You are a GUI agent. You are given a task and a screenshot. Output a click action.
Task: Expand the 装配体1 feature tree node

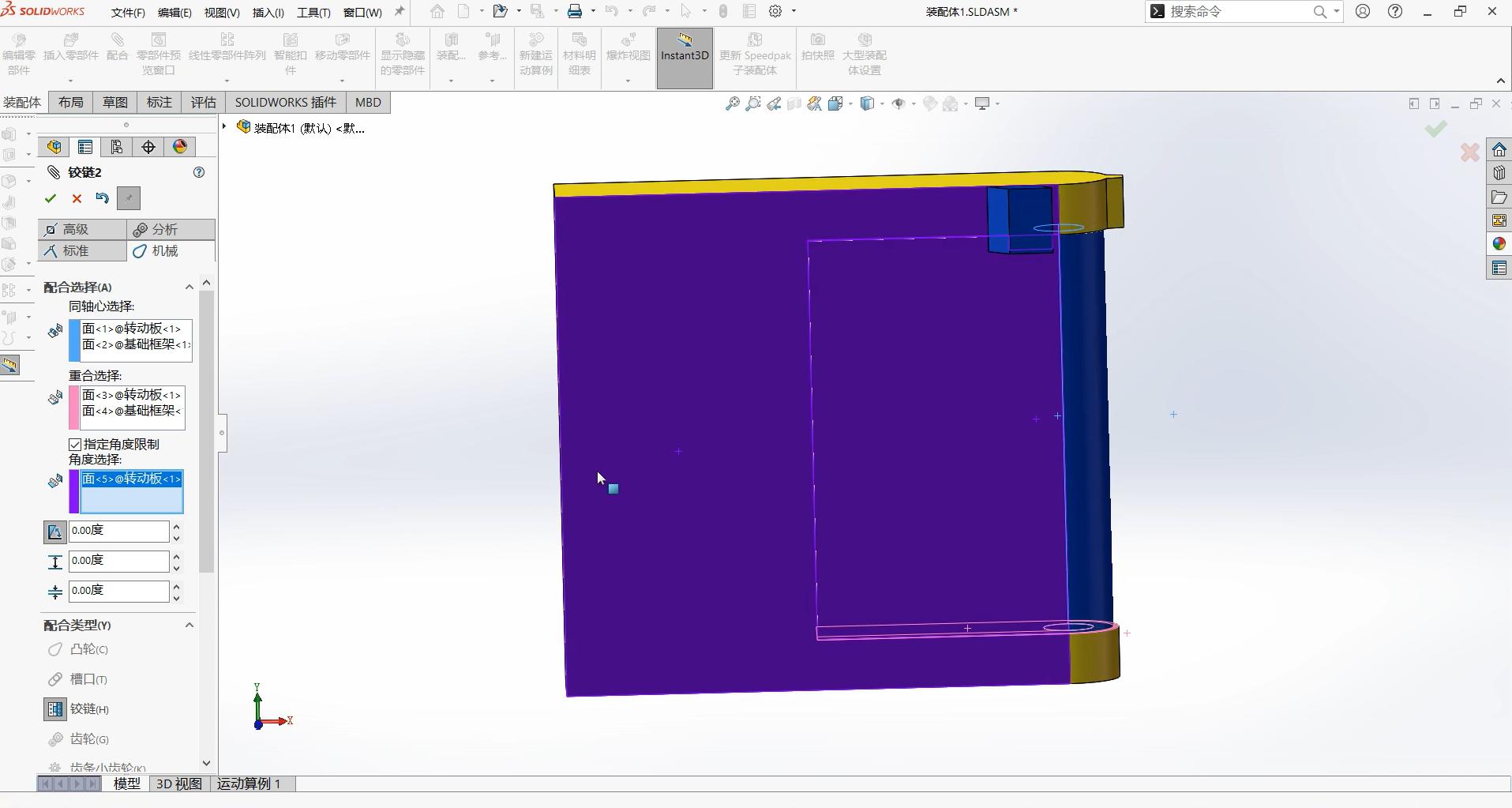(225, 127)
